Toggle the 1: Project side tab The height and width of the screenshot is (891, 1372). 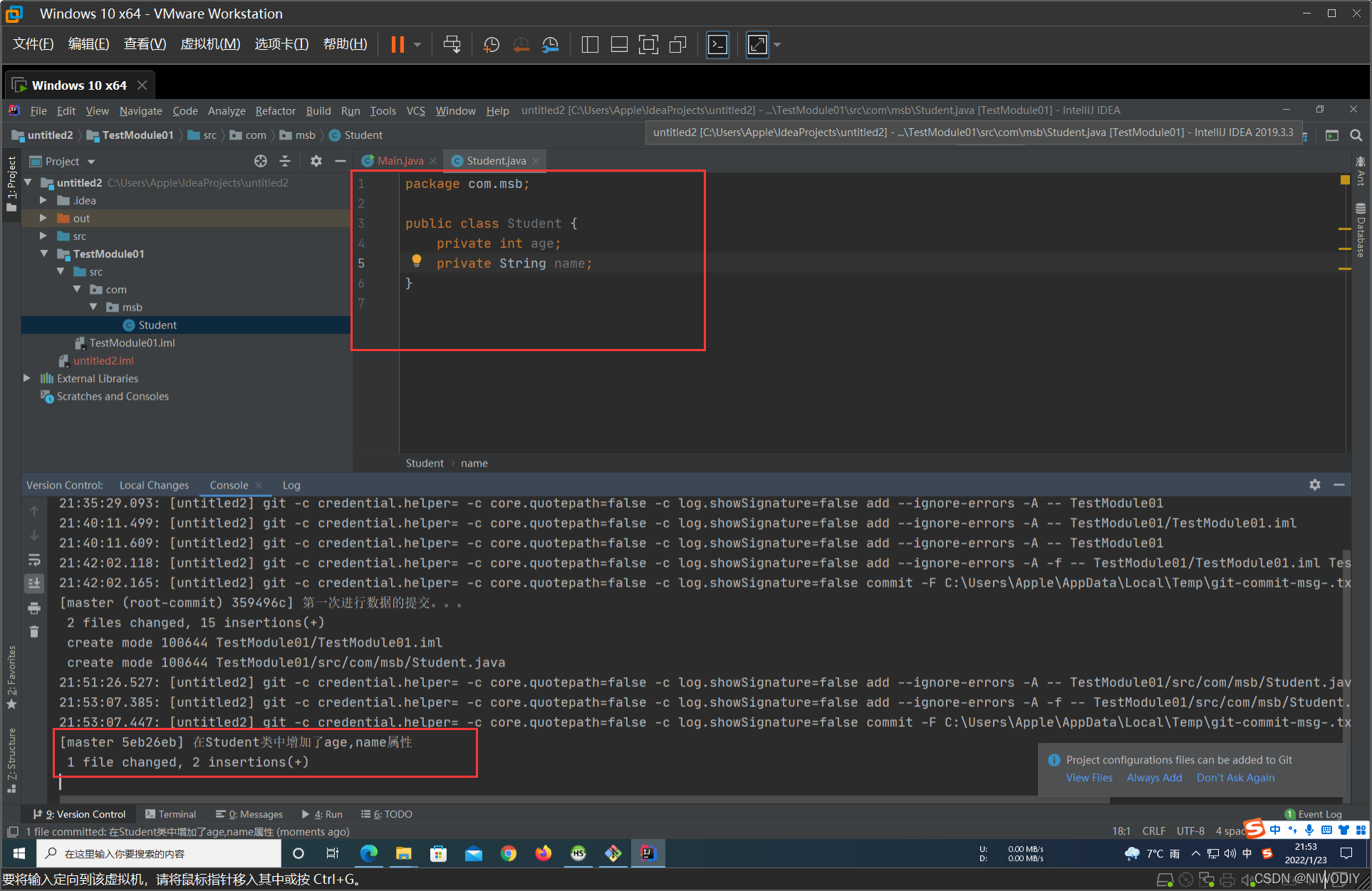[11, 184]
